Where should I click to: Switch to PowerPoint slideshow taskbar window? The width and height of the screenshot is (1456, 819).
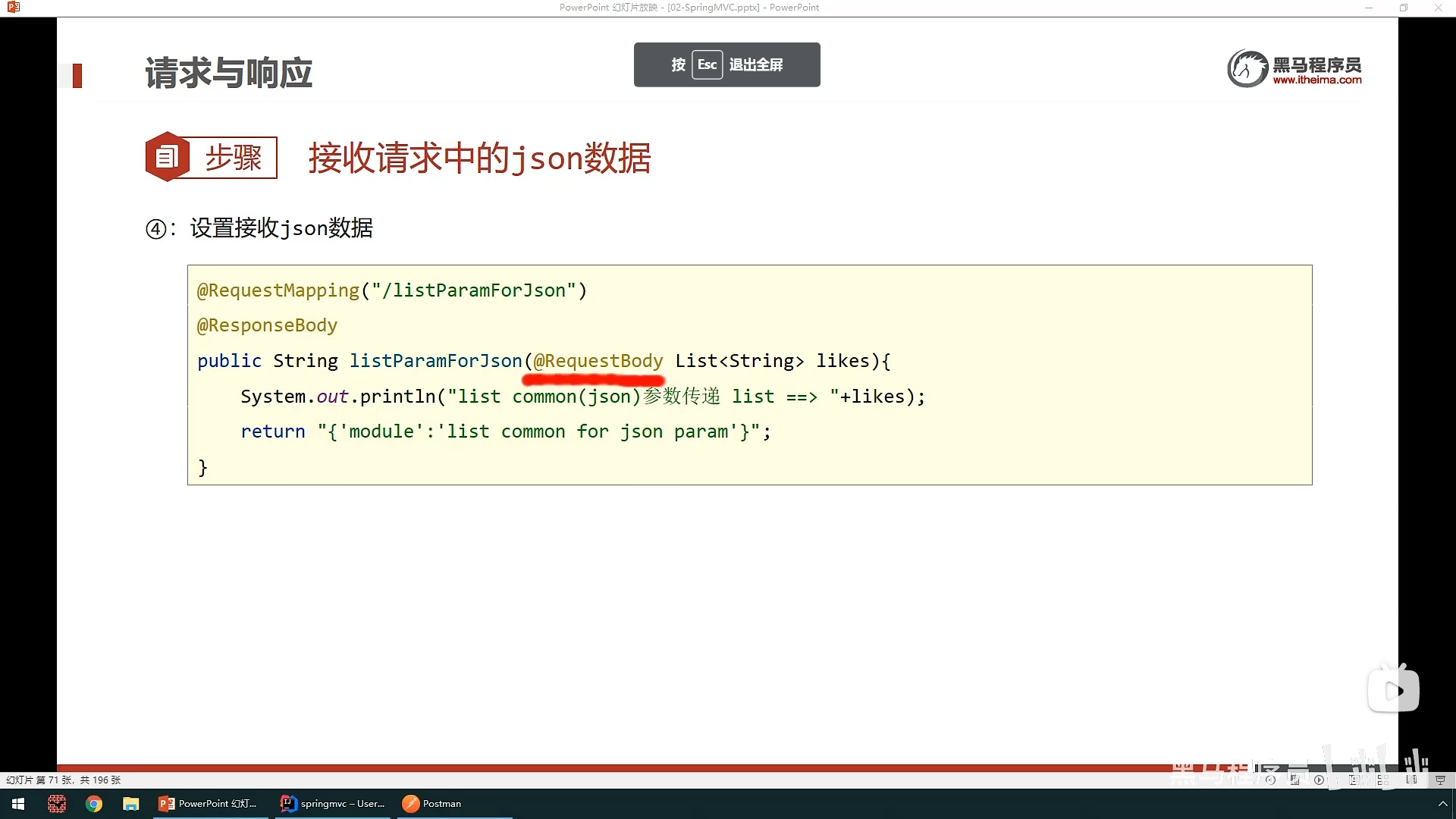209,804
